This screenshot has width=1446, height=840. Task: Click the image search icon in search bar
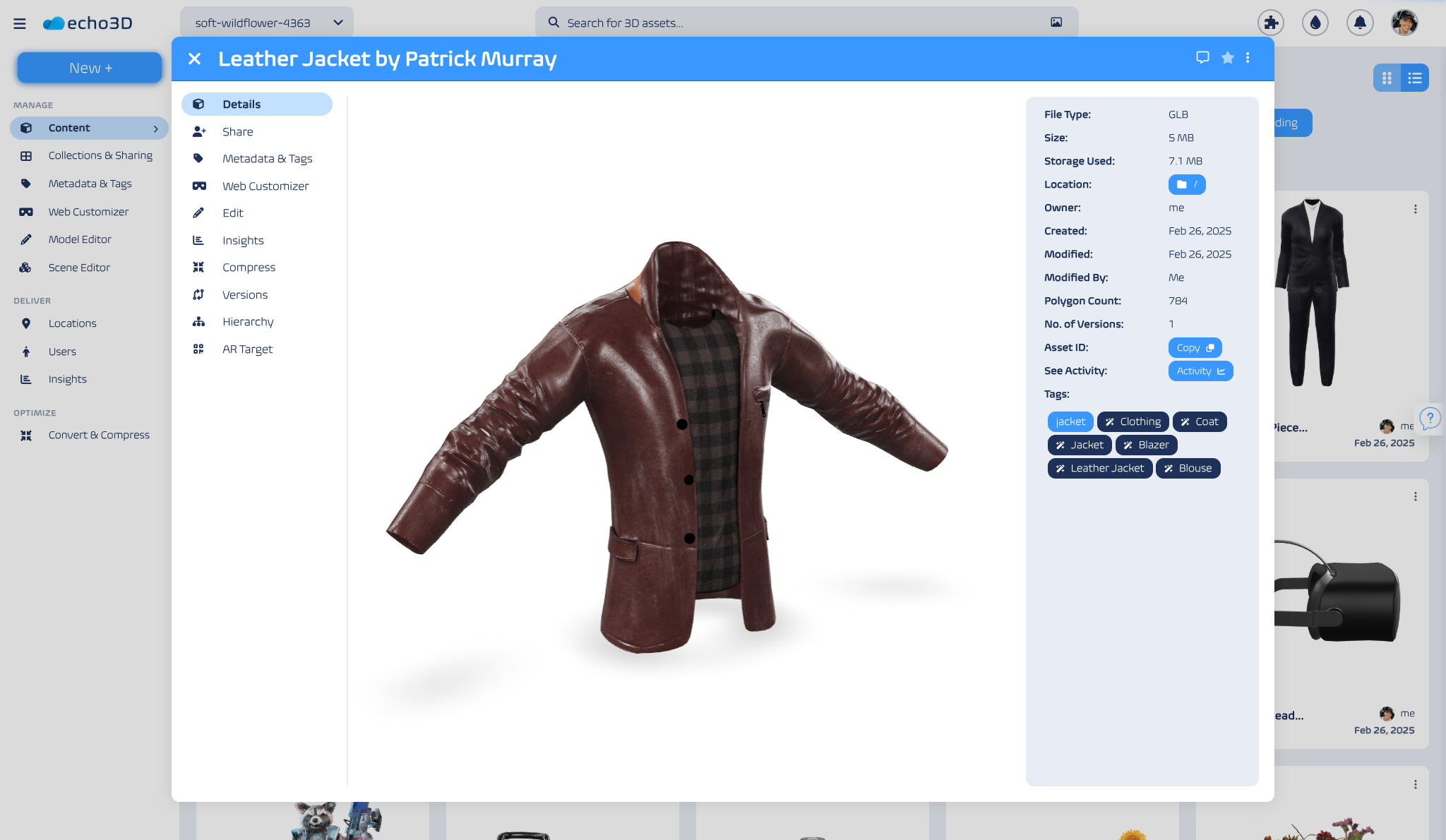[x=1056, y=22]
